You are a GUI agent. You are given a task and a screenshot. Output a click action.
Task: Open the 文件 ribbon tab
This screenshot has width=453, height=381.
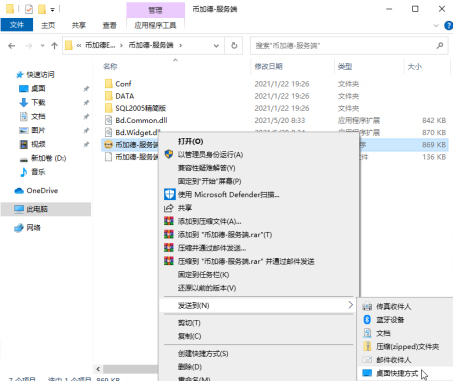pos(17,25)
